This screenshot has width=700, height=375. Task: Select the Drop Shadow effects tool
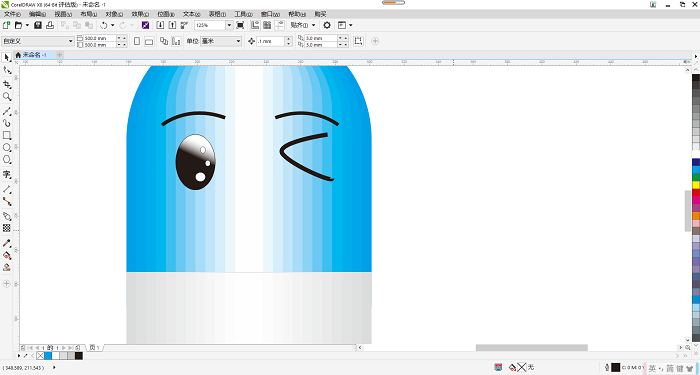(x=7, y=216)
